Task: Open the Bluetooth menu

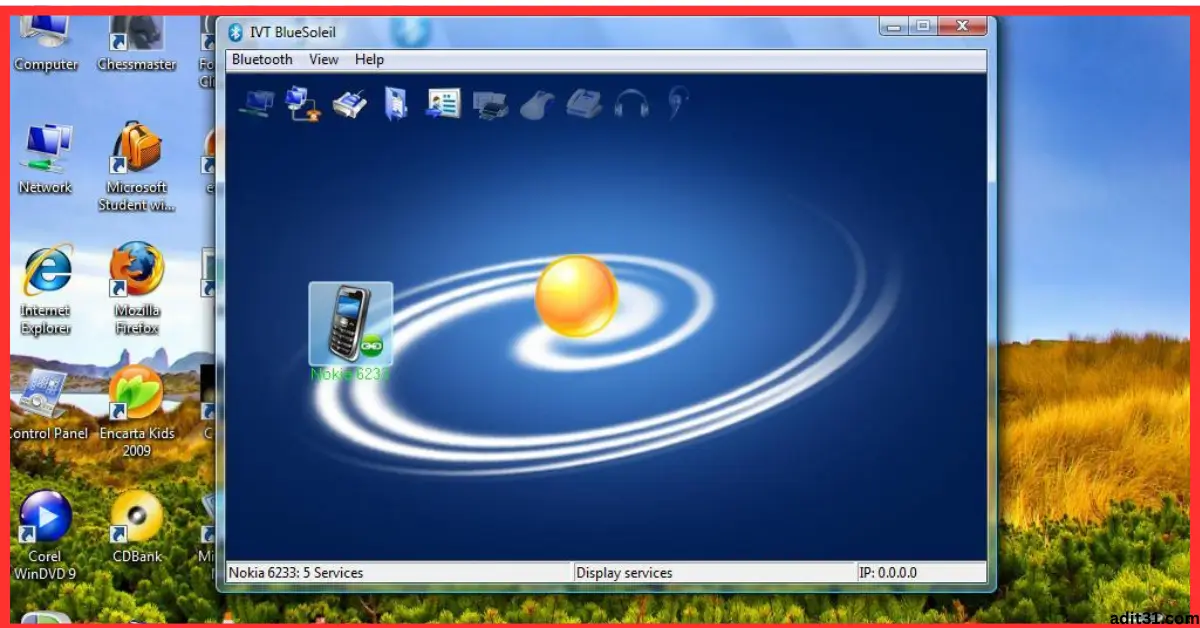Action: pos(262,59)
